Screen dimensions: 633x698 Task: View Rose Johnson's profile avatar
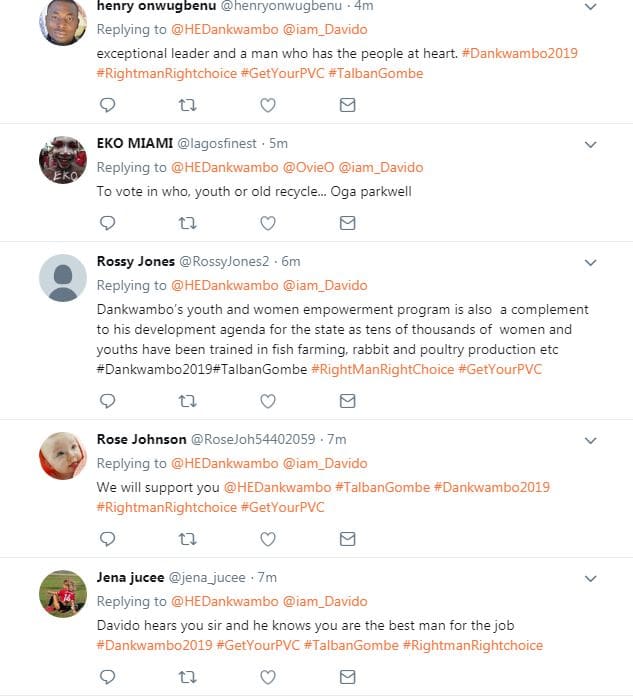pyautogui.click(x=62, y=456)
